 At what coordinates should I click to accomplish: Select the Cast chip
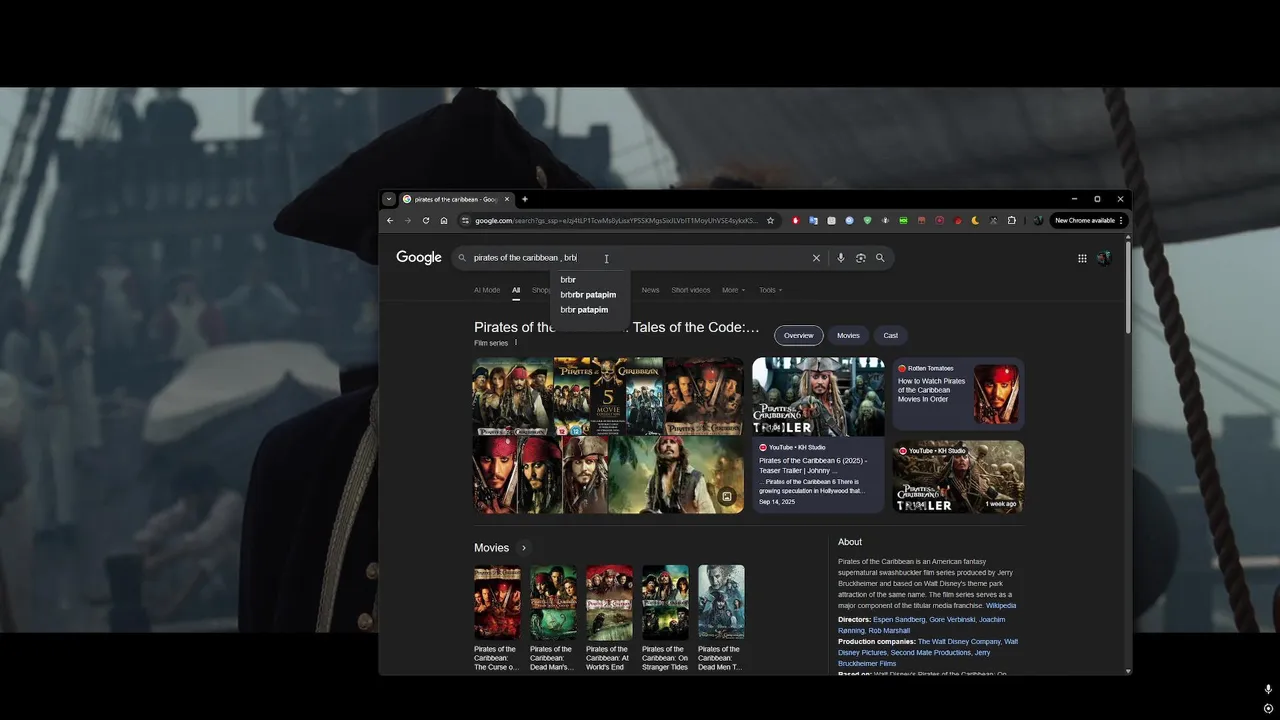pos(890,336)
